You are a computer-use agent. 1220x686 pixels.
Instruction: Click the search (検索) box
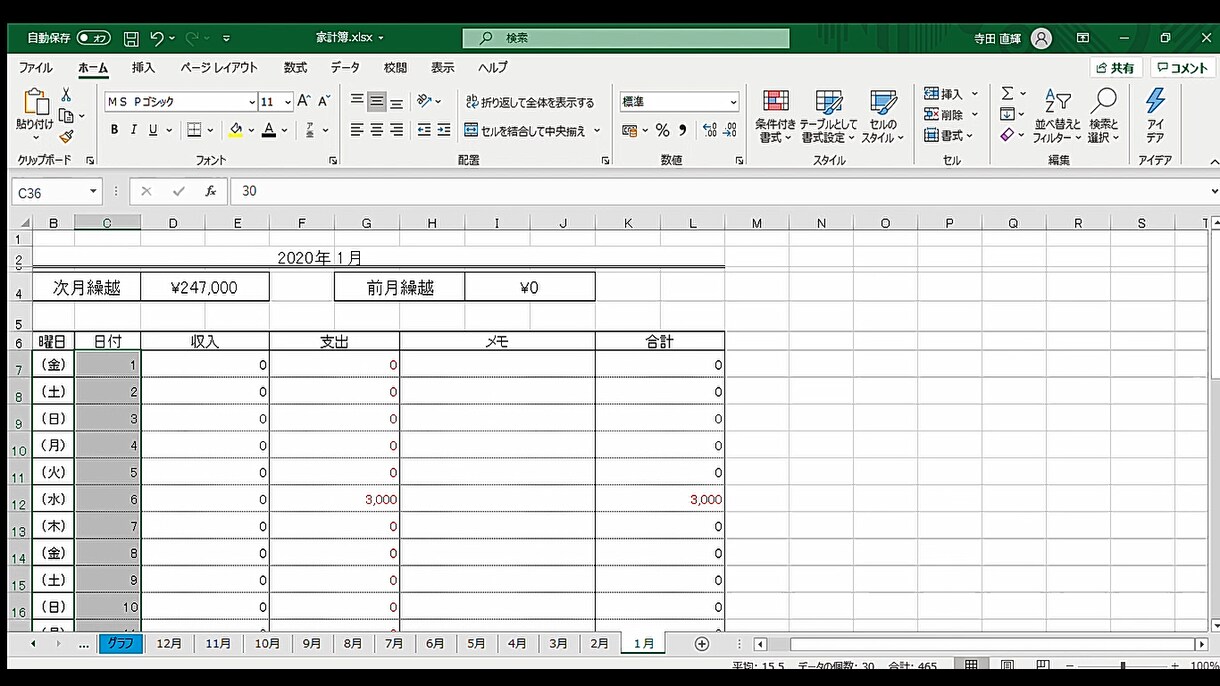pyautogui.click(x=626, y=38)
